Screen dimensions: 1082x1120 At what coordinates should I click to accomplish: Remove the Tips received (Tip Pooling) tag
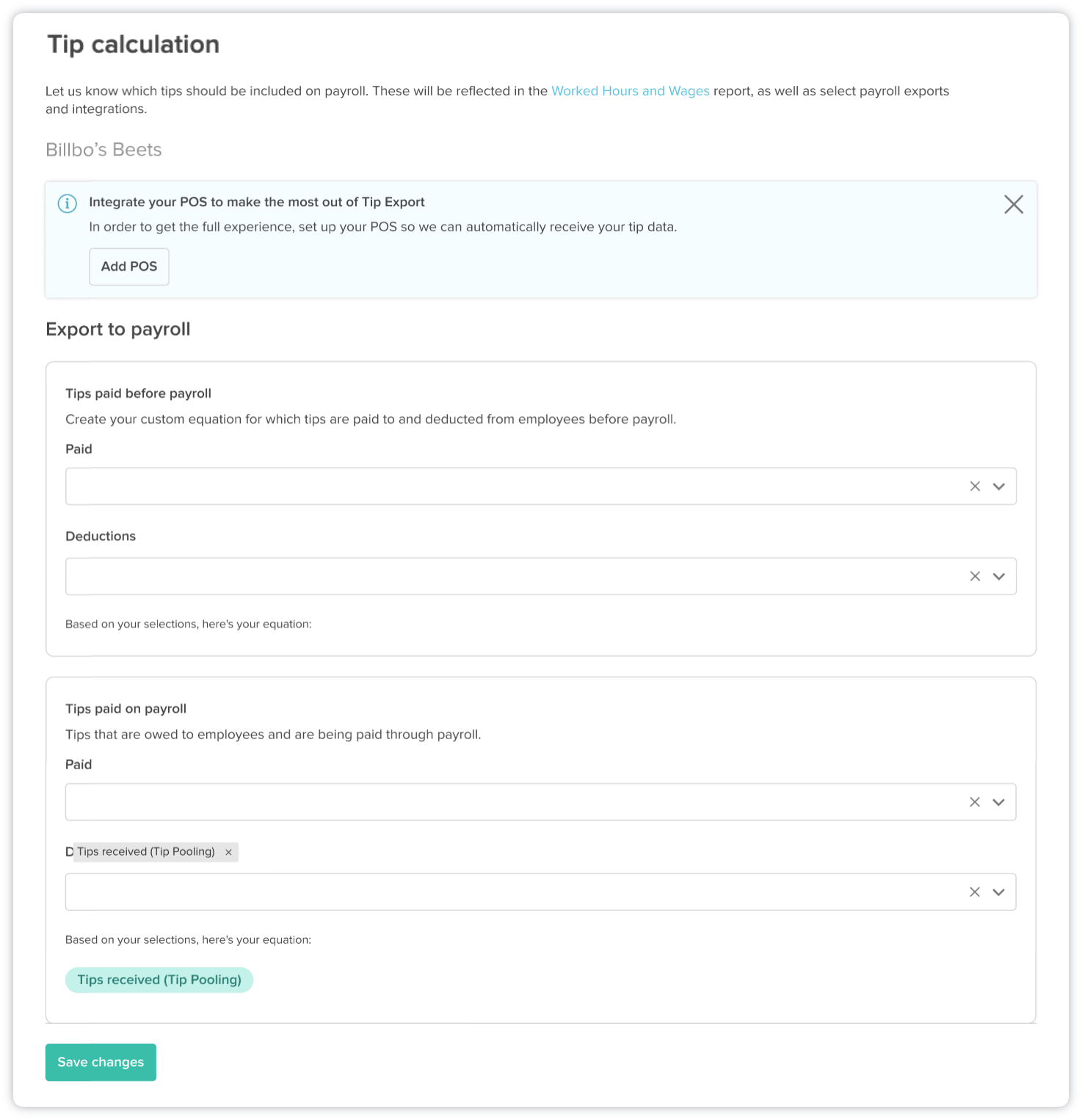[x=228, y=852]
